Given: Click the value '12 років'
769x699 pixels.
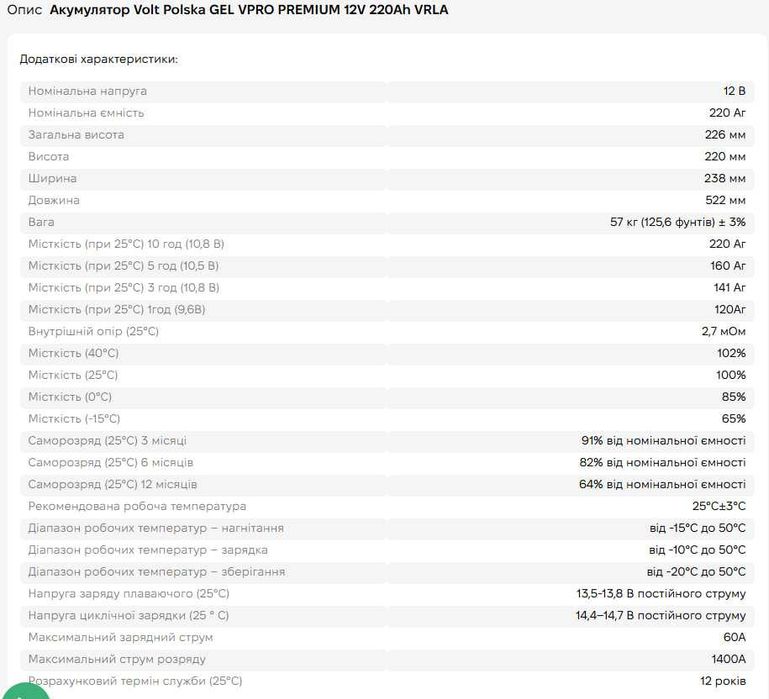Looking at the screenshot, I should click(723, 681).
